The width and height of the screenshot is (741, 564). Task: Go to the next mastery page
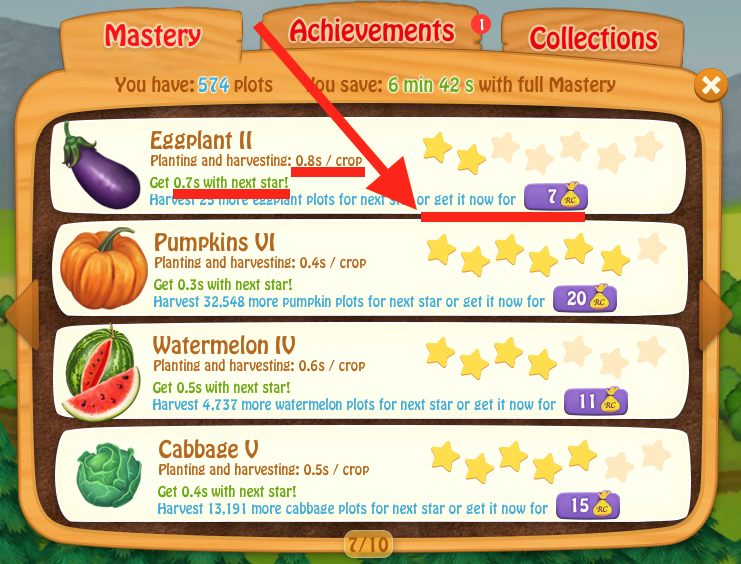(x=715, y=314)
